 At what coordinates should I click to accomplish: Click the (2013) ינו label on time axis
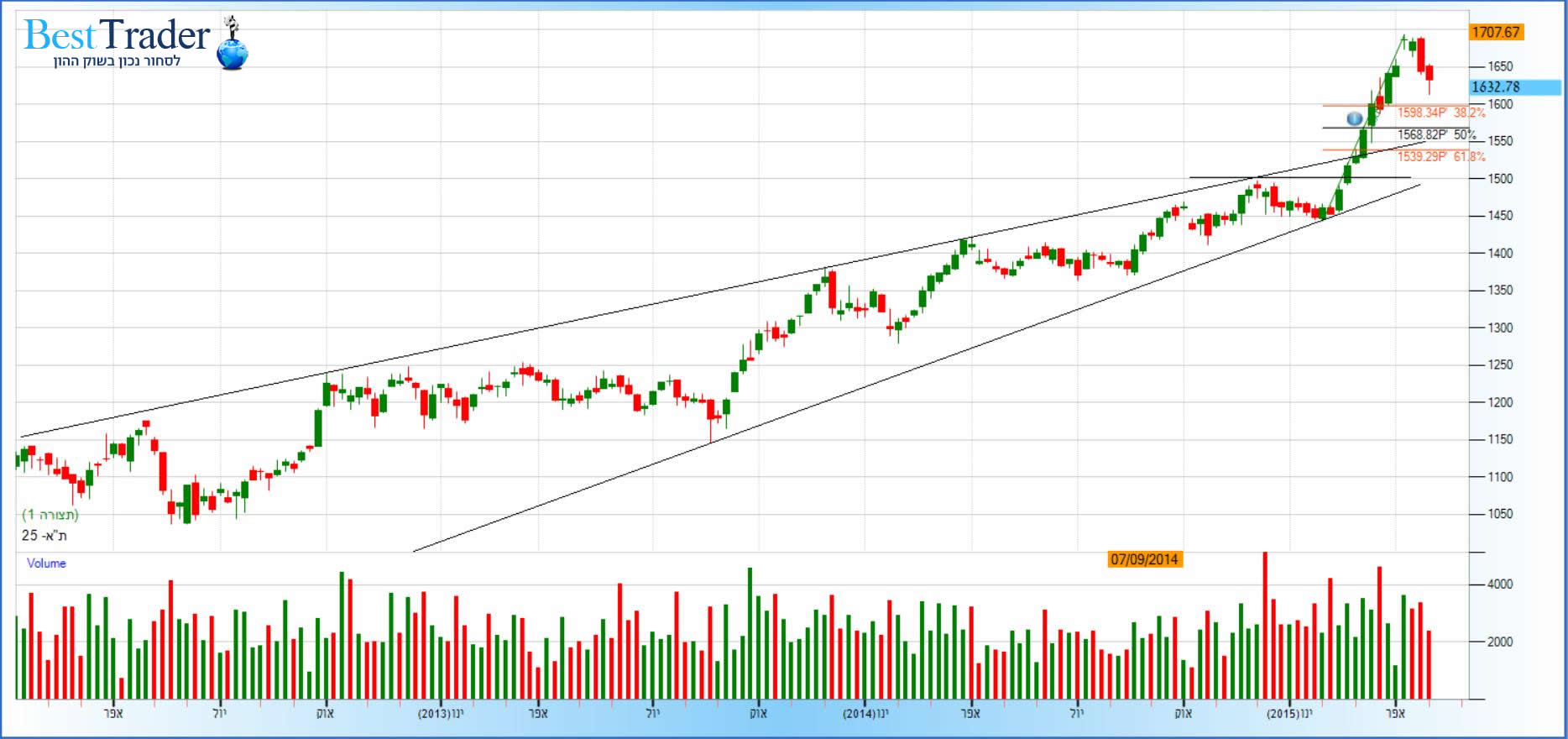pyautogui.click(x=440, y=714)
